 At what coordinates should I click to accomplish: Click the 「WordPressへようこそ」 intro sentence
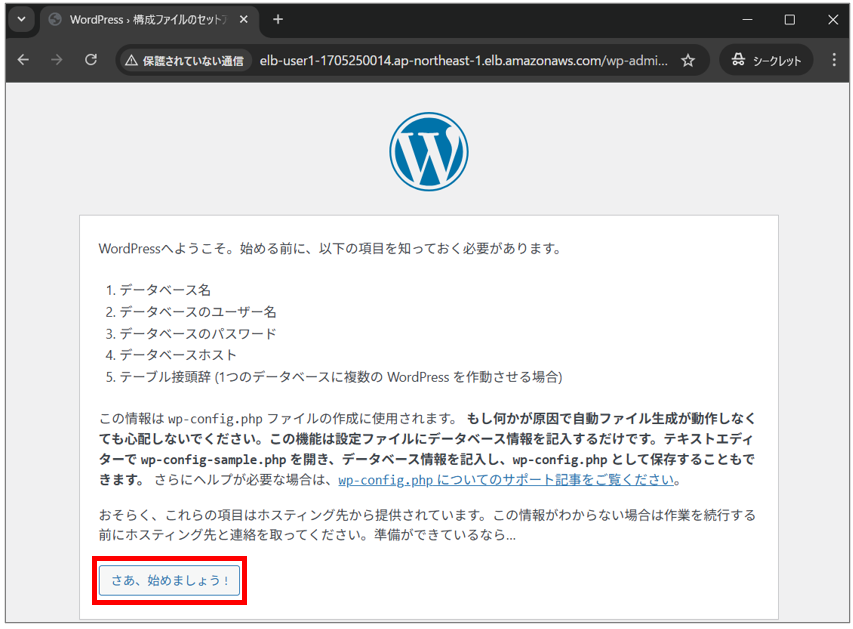pos(330,249)
